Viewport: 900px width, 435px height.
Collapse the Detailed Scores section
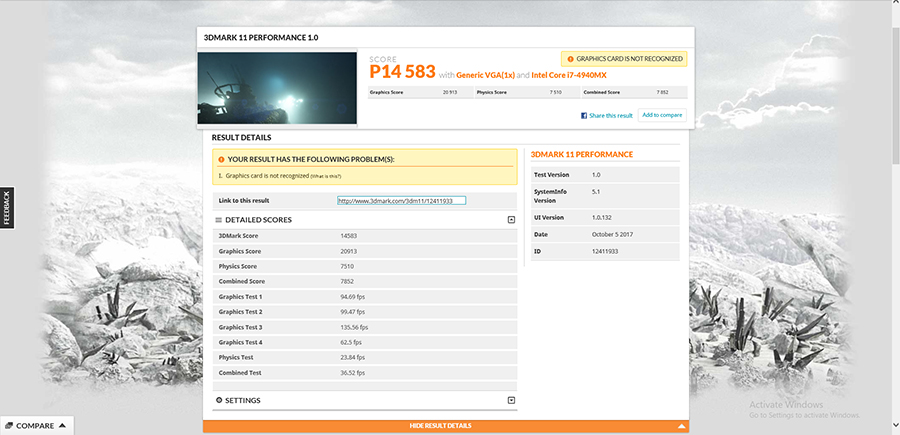coord(511,219)
